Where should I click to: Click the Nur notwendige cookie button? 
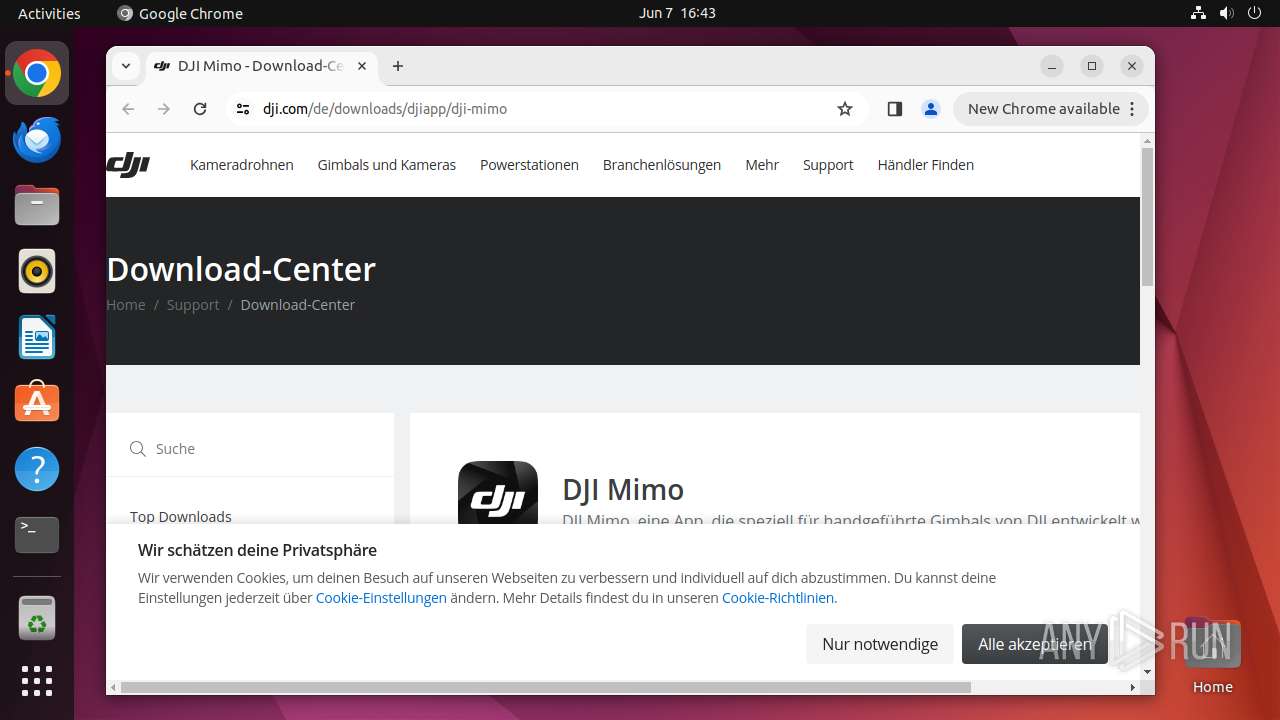(880, 644)
